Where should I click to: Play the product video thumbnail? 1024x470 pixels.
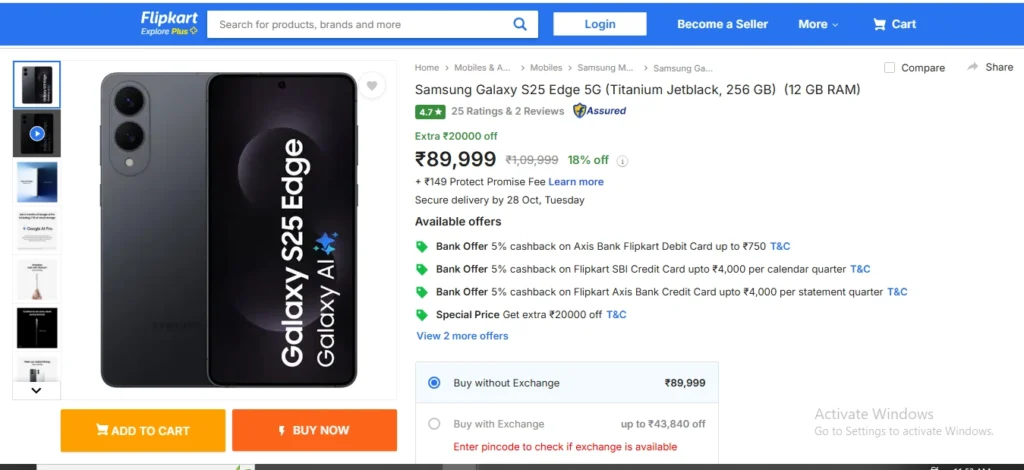(x=37, y=133)
